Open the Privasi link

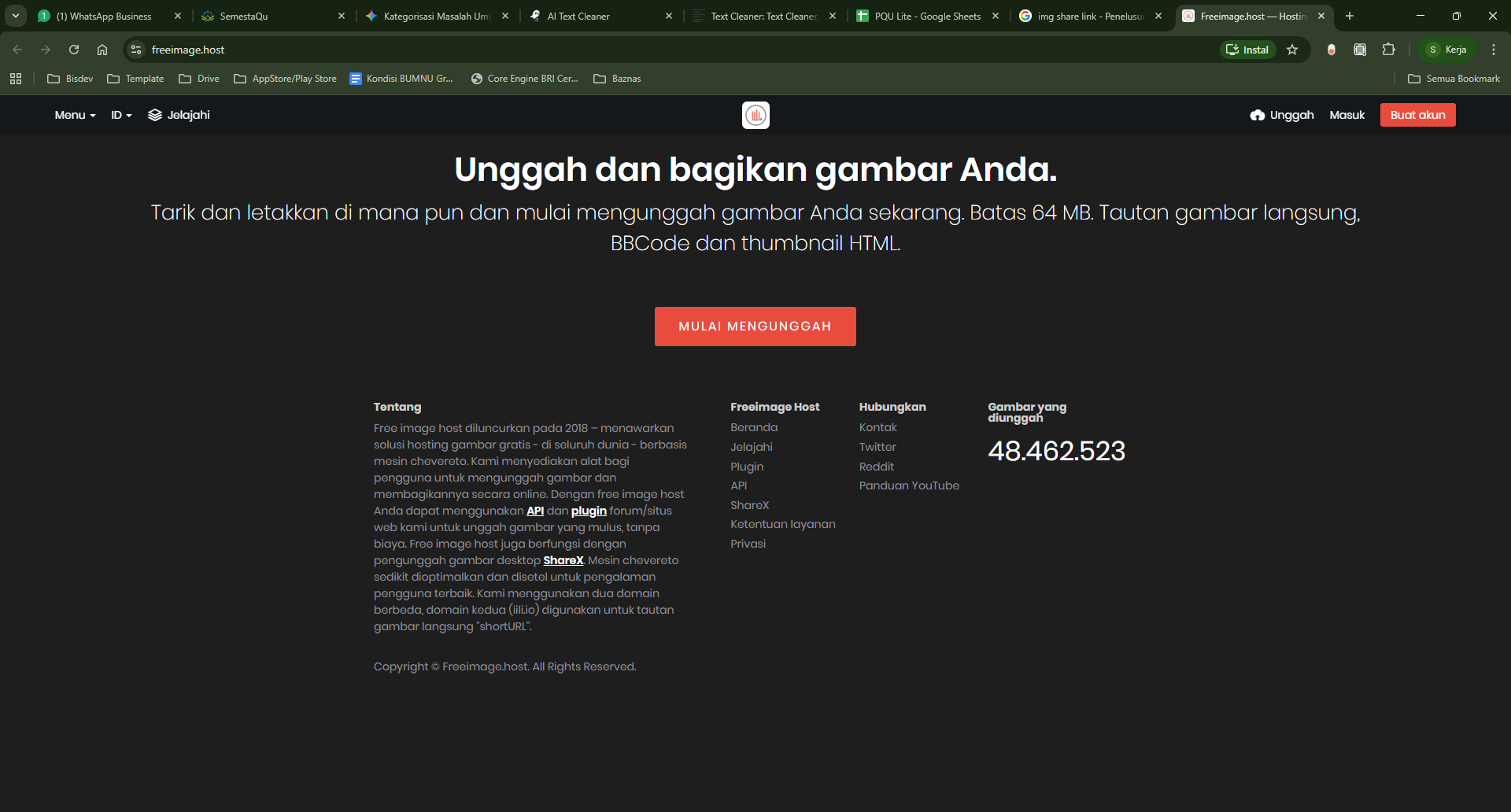(x=748, y=544)
